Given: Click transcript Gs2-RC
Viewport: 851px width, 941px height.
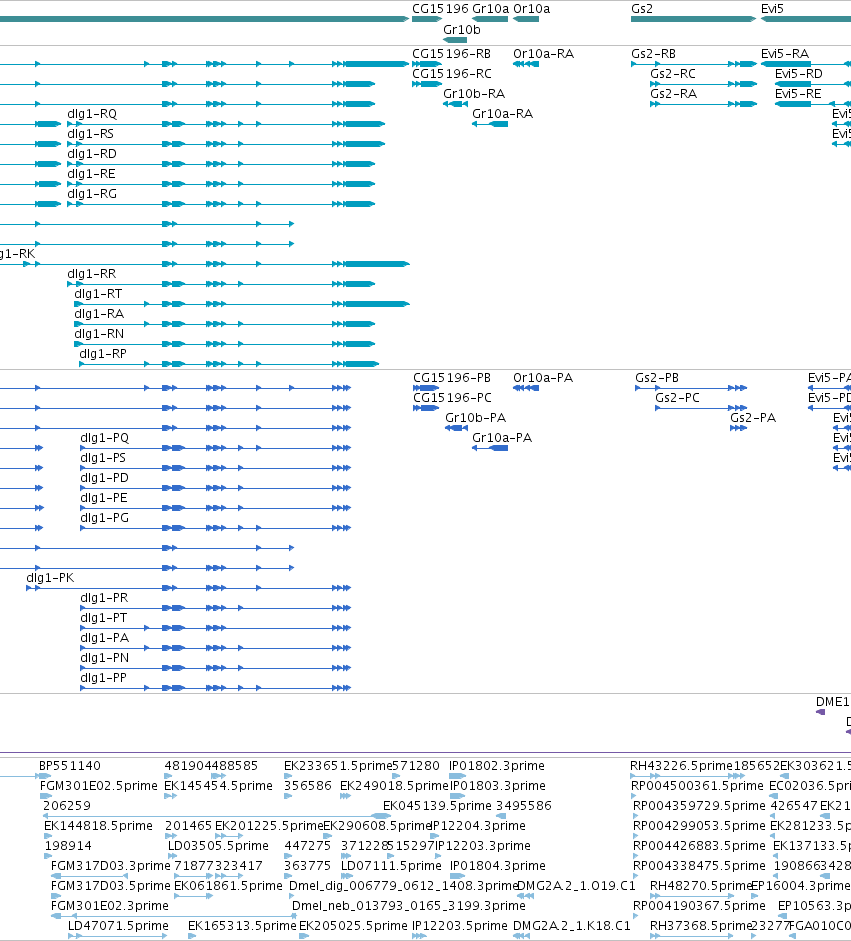Looking at the screenshot, I should pos(673,74).
